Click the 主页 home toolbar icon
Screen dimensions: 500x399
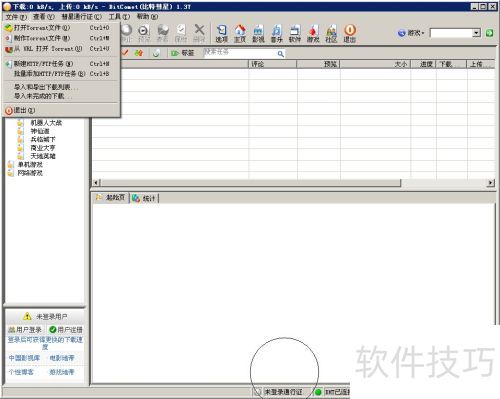pos(240,34)
